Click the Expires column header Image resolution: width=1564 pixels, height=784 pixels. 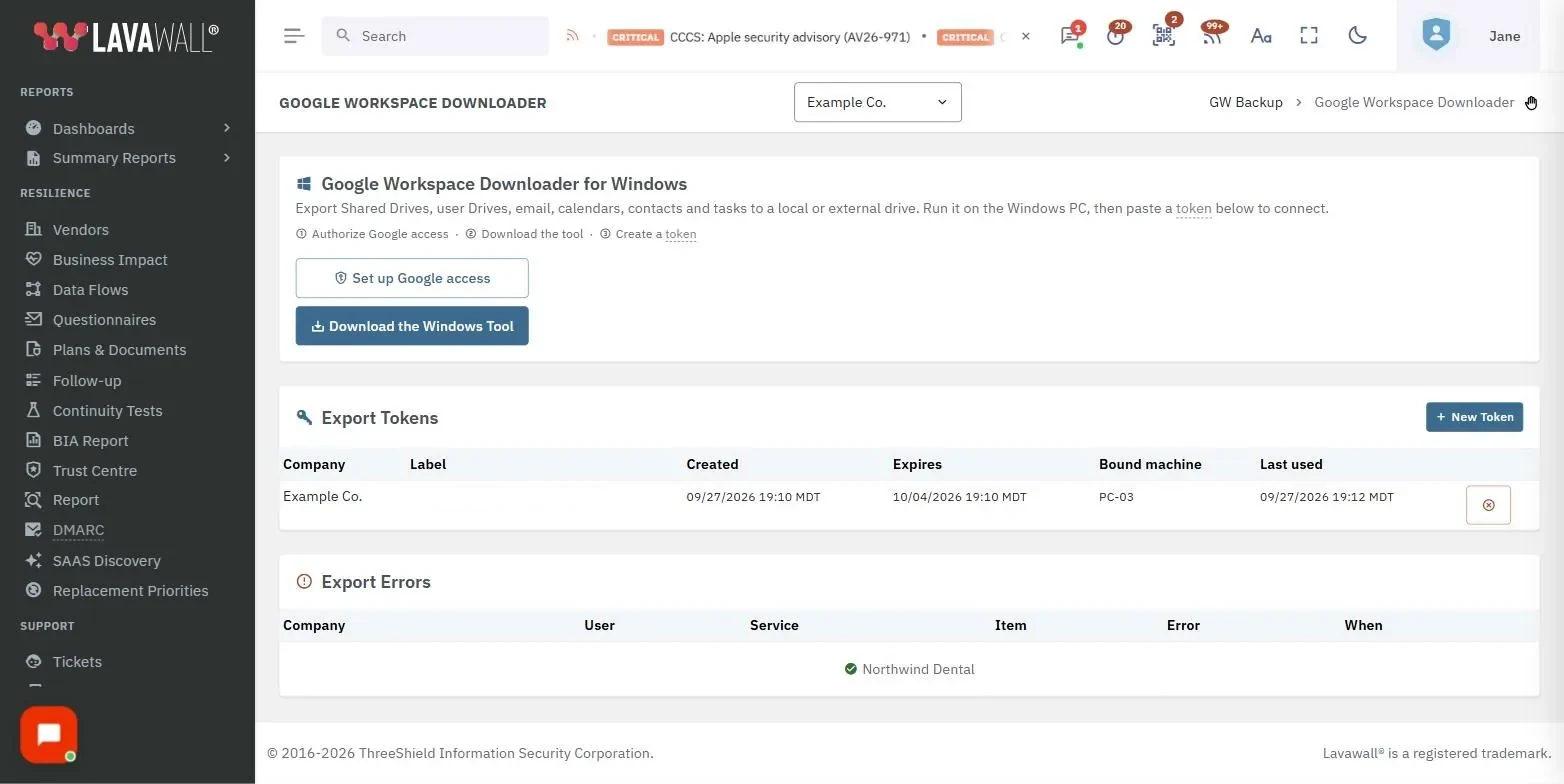coord(917,464)
